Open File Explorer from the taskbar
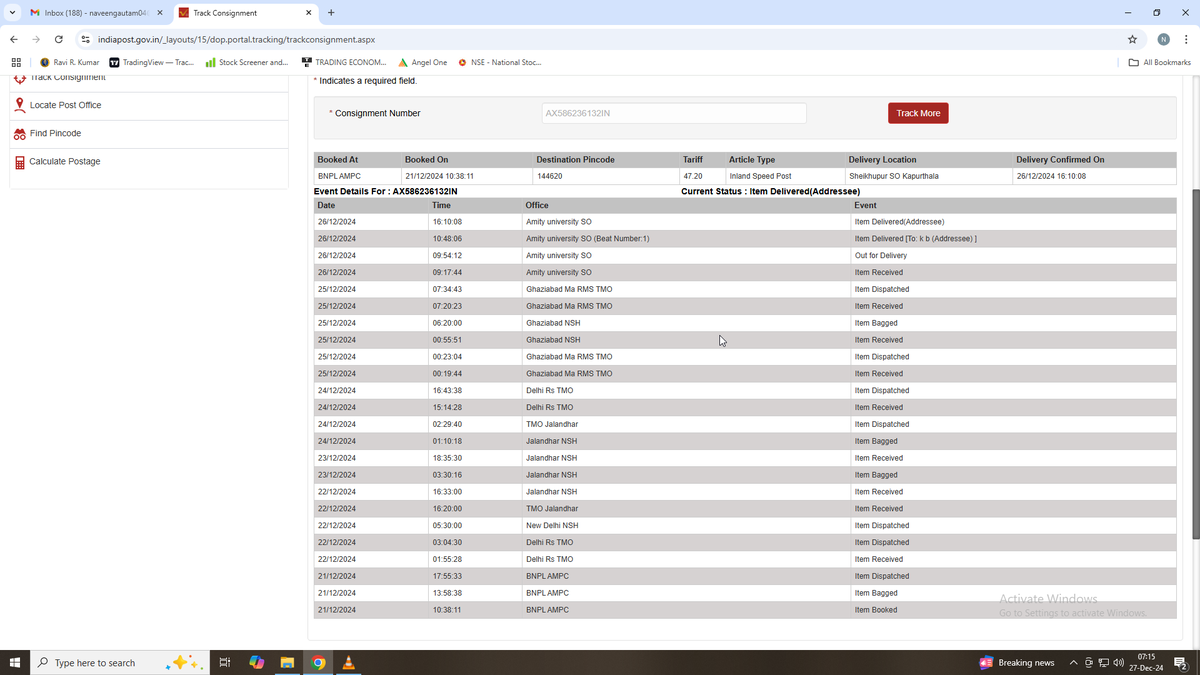 tap(287, 663)
